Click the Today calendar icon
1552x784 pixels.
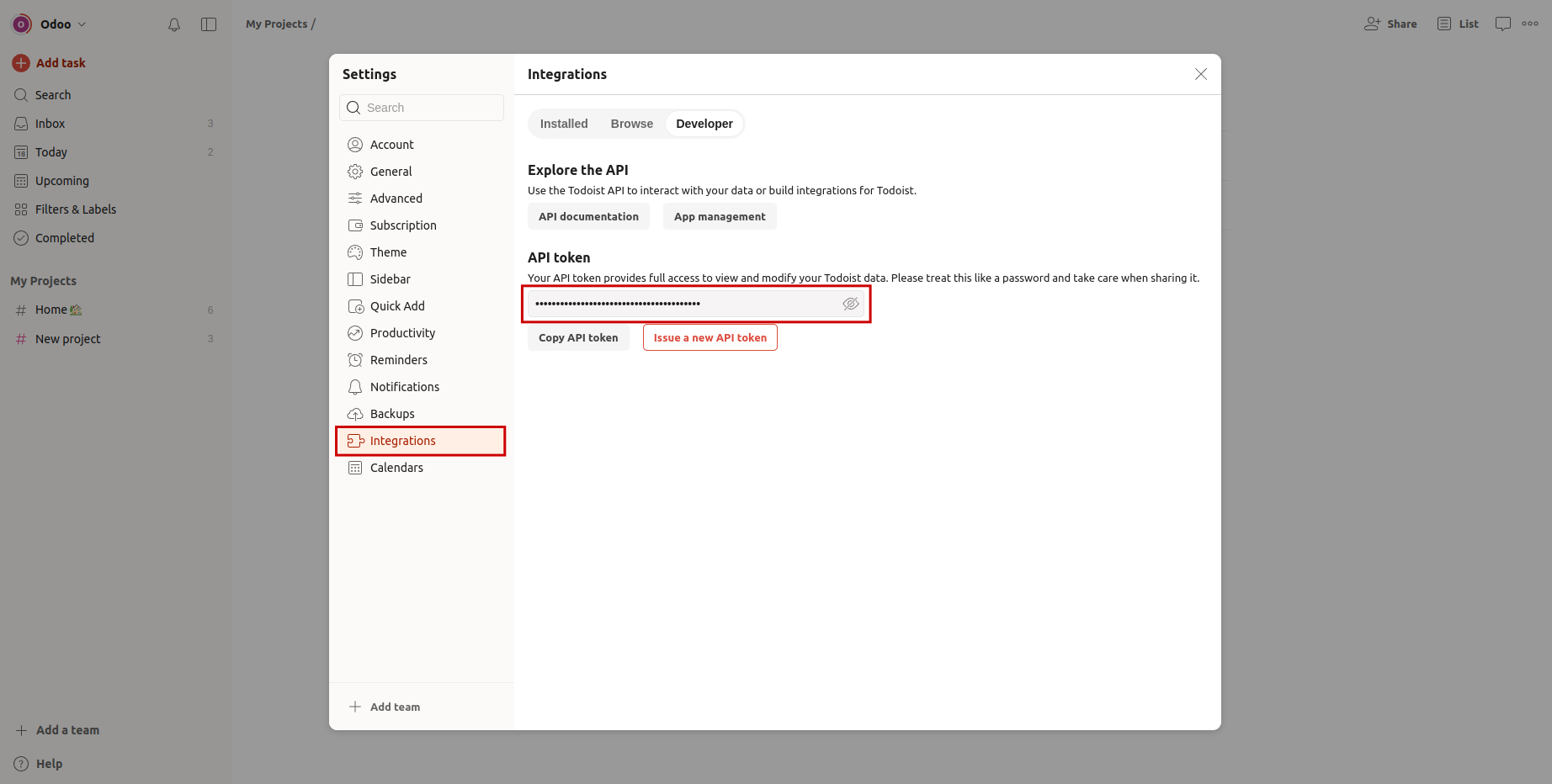coord(21,152)
